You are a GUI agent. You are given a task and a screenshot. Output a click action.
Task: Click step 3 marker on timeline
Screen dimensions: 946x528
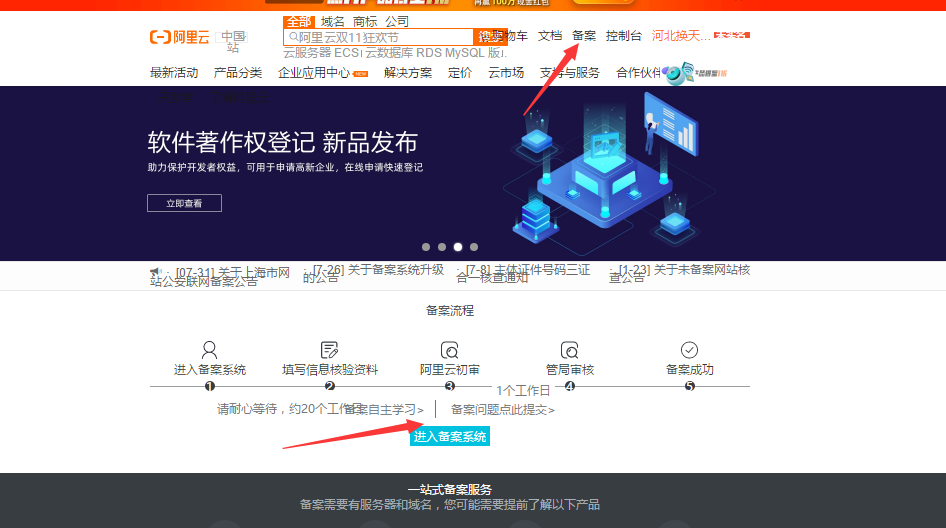[449, 386]
